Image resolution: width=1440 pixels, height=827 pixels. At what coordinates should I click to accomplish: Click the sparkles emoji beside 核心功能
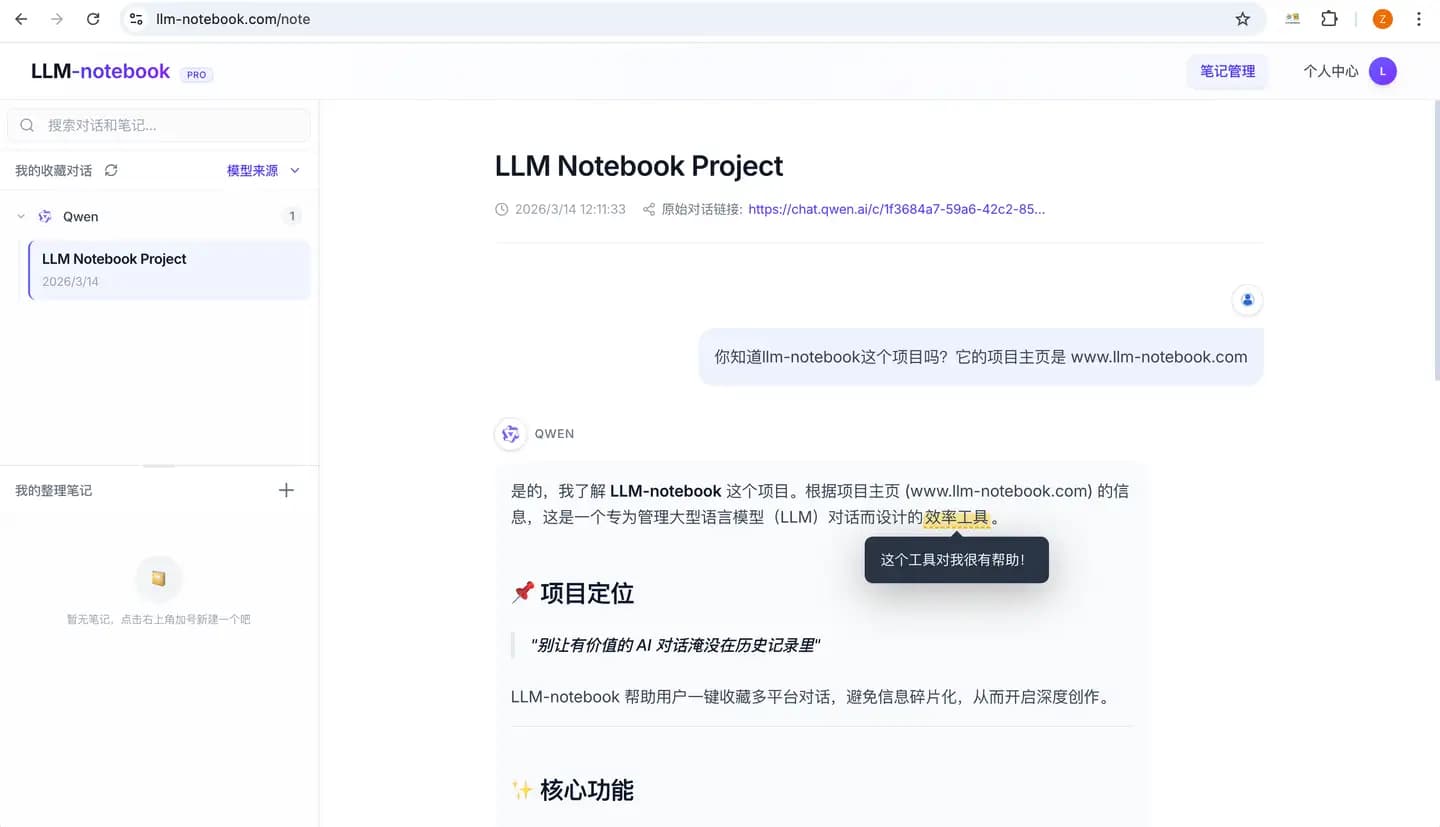pyautogui.click(x=523, y=790)
